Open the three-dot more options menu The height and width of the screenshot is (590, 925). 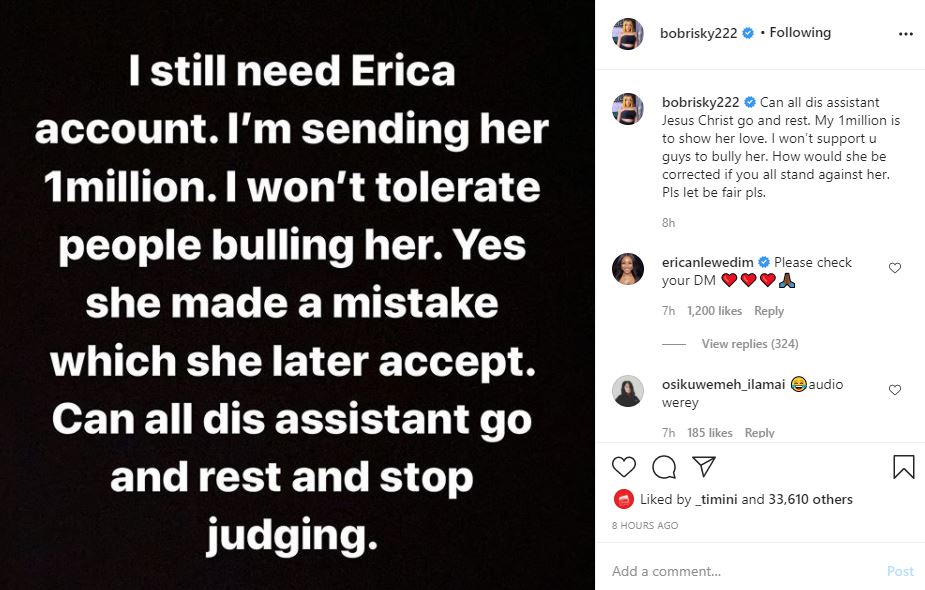click(906, 33)
